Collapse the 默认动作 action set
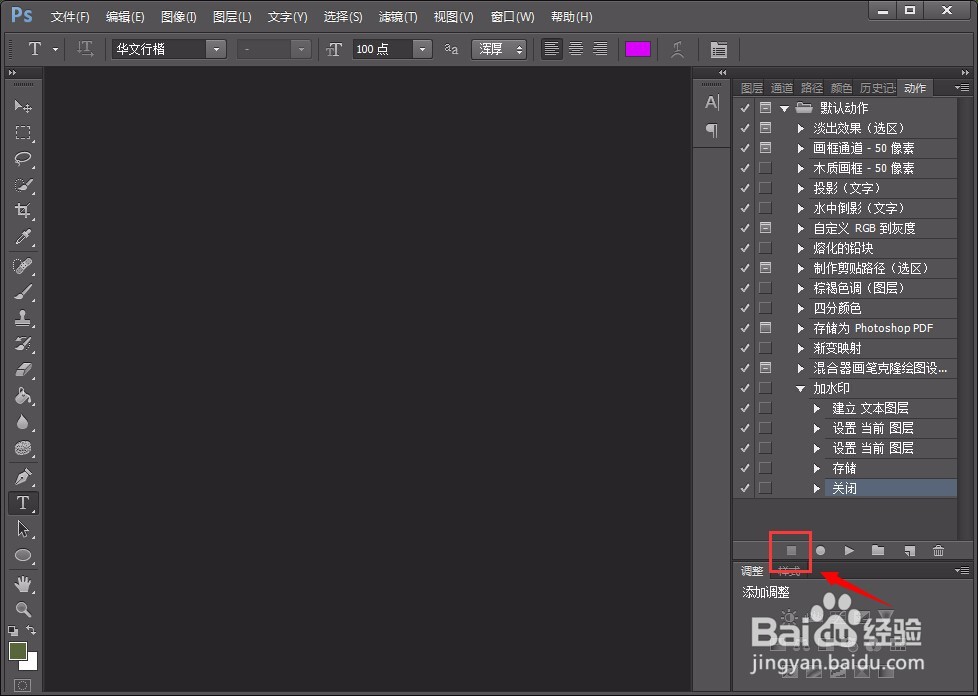Viewport: 978px width, 696px height. coord(785,108)
